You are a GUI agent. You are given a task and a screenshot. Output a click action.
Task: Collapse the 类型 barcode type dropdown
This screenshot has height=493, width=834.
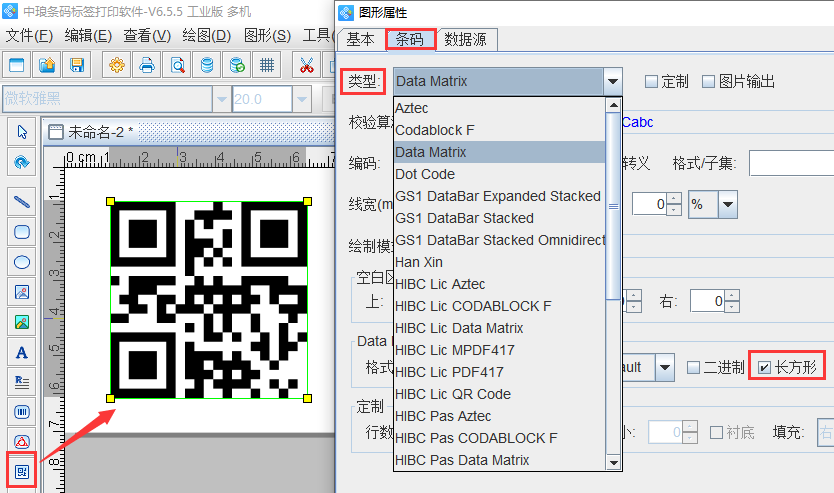(613, 81)
